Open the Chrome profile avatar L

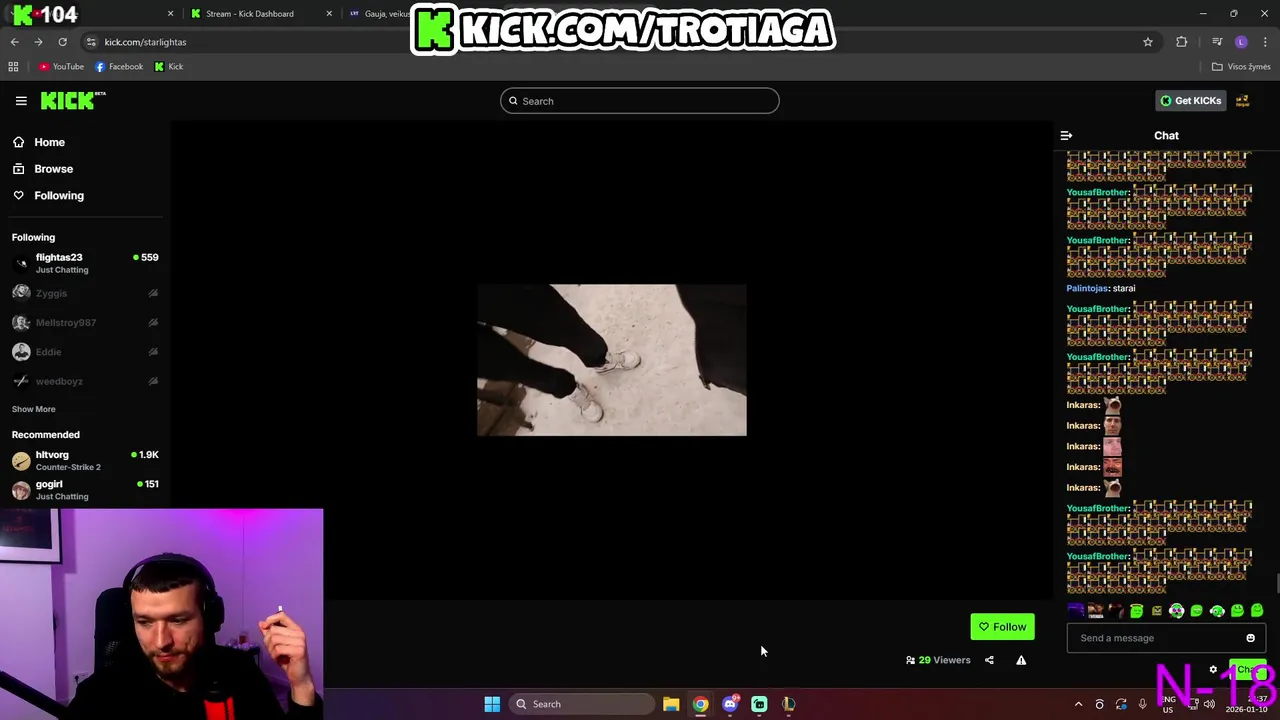click(x=1241, y=42)
